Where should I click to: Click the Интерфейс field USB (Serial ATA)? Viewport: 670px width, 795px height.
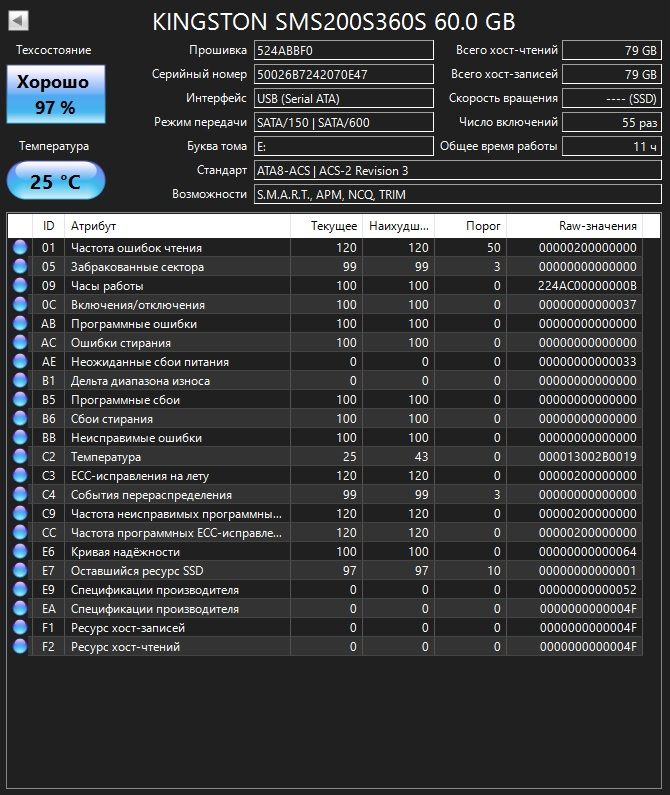point(344,98)
